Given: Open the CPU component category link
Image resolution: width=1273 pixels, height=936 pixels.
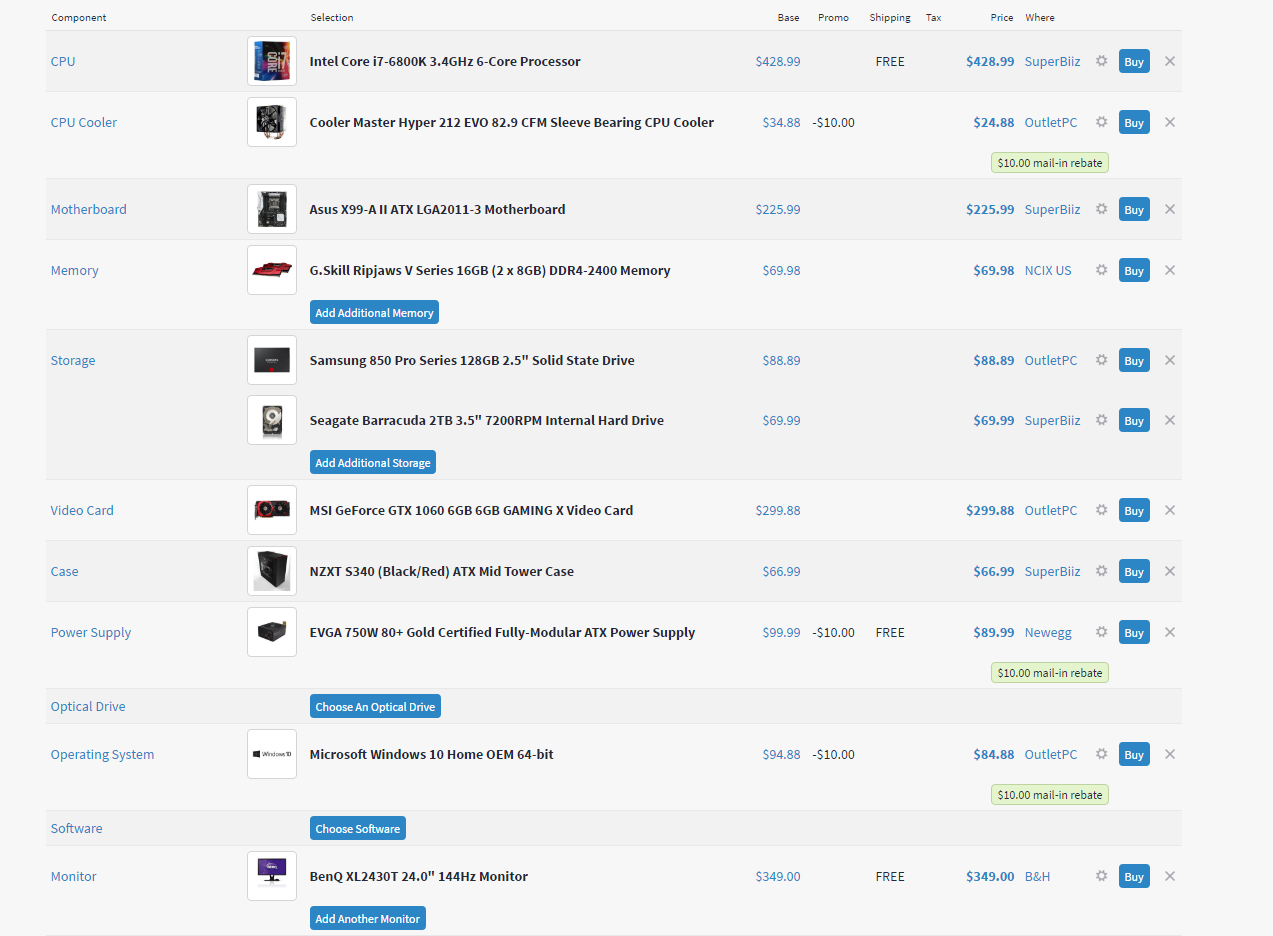Looking at the screenshot, I should [63, 61].
